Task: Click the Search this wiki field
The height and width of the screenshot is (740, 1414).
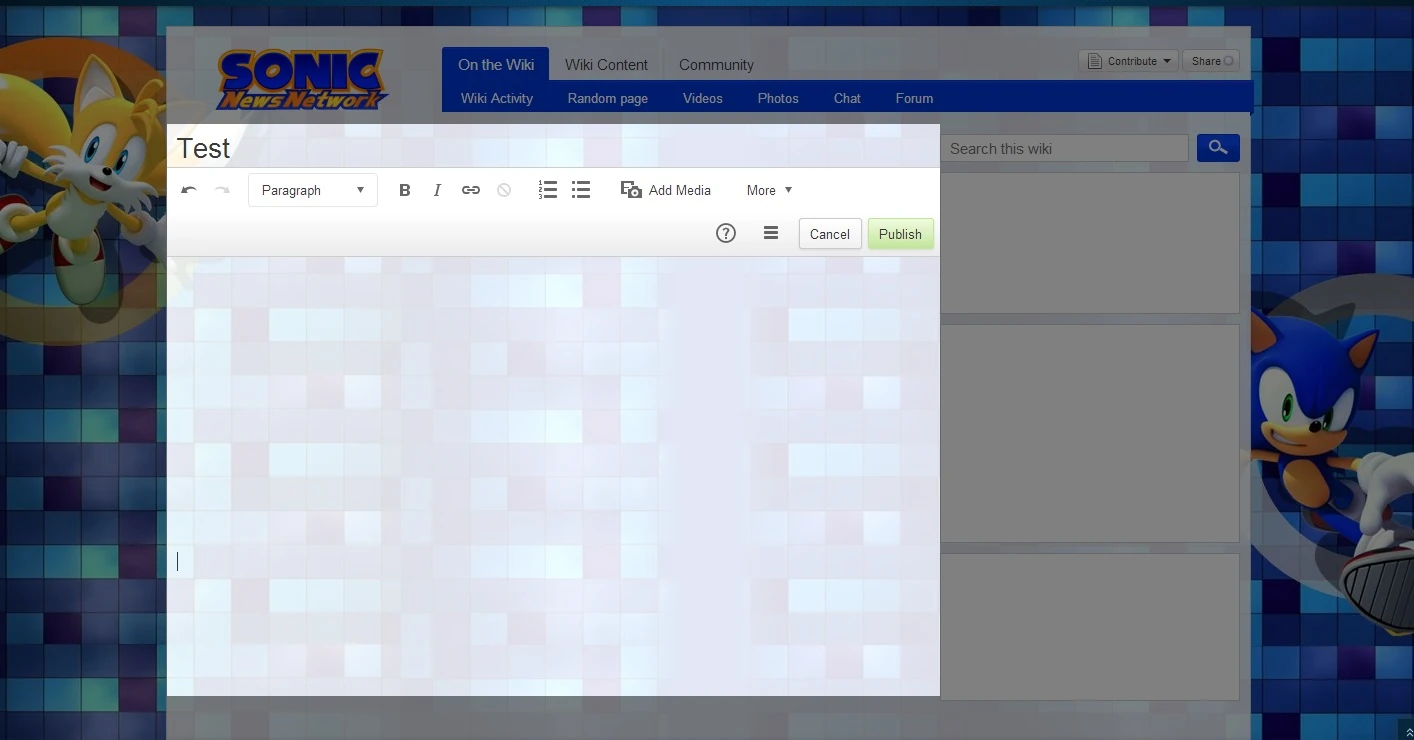Action: (1064, 148)
